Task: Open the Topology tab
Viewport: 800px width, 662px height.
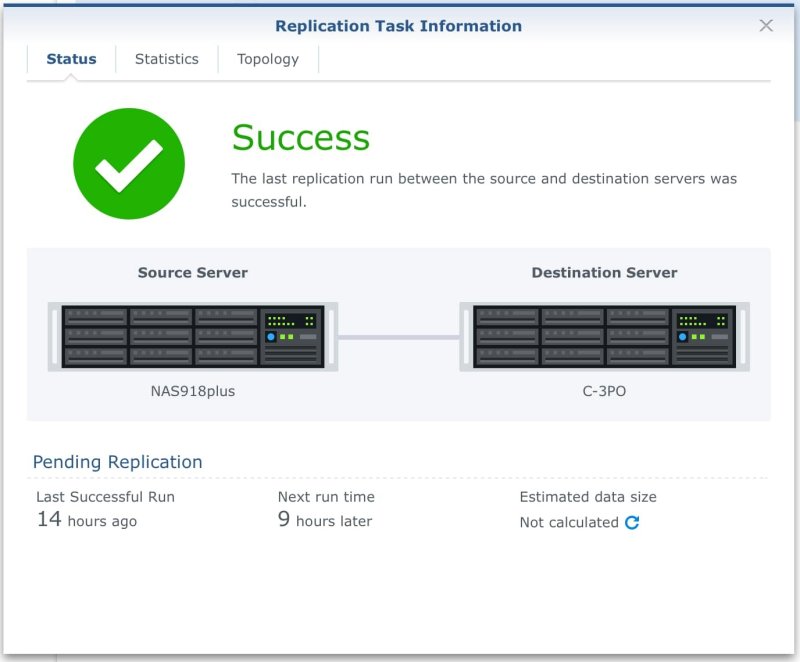Action: [x=268, y=59]
